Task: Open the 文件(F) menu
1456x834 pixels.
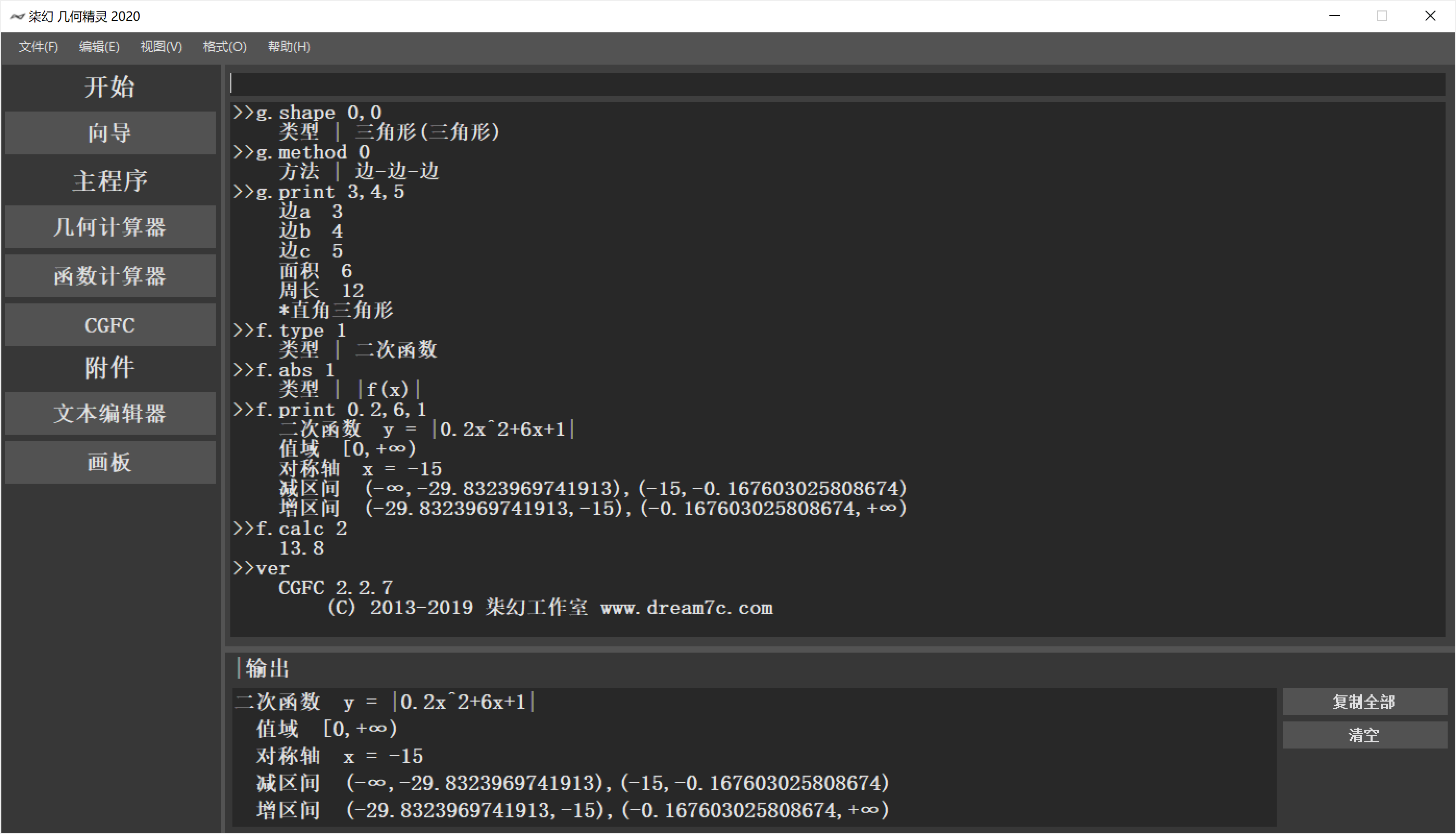Action: [38, 47]
